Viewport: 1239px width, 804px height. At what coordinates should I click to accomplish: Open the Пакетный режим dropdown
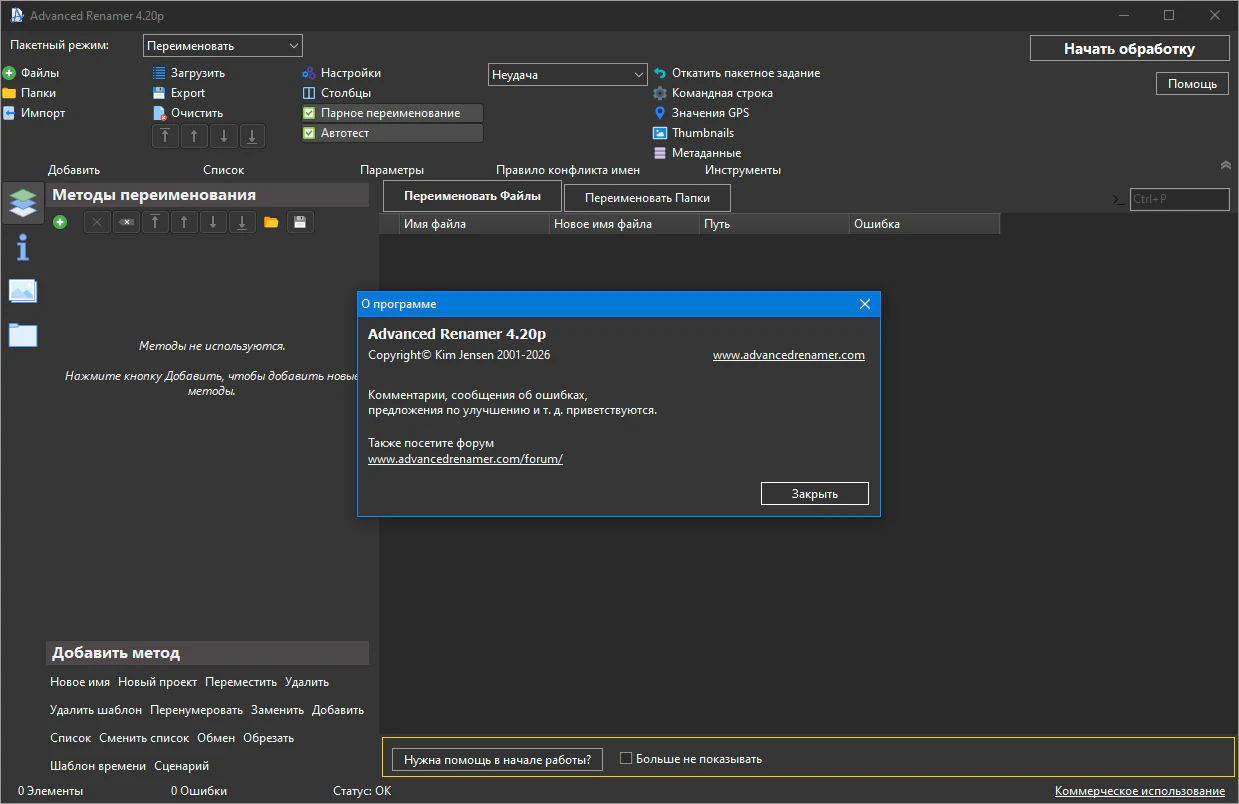[223, 46]
